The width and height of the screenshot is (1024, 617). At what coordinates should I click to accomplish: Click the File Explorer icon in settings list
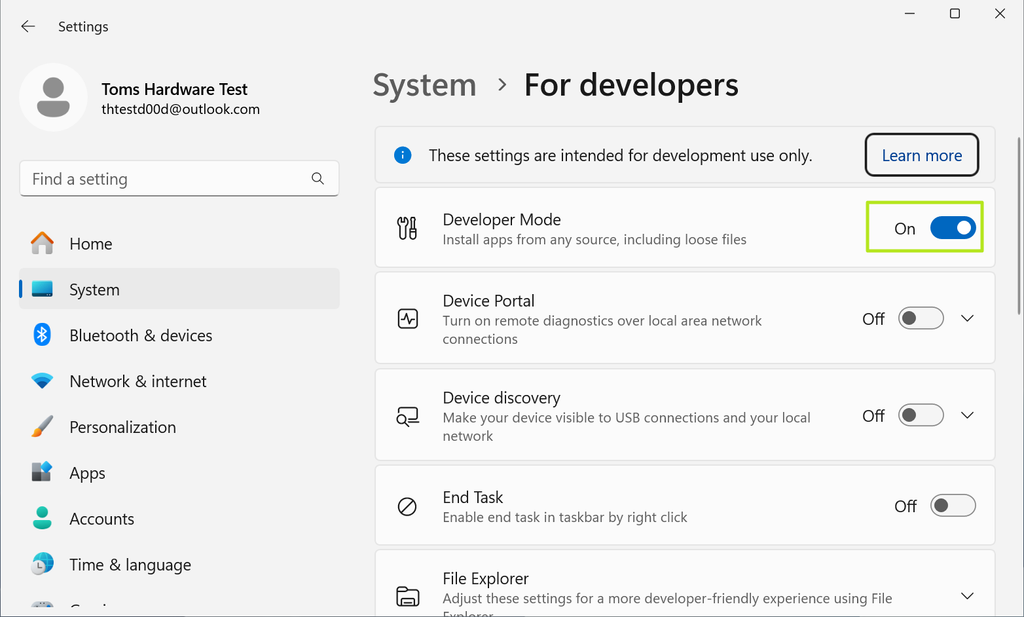pos(407,596)
